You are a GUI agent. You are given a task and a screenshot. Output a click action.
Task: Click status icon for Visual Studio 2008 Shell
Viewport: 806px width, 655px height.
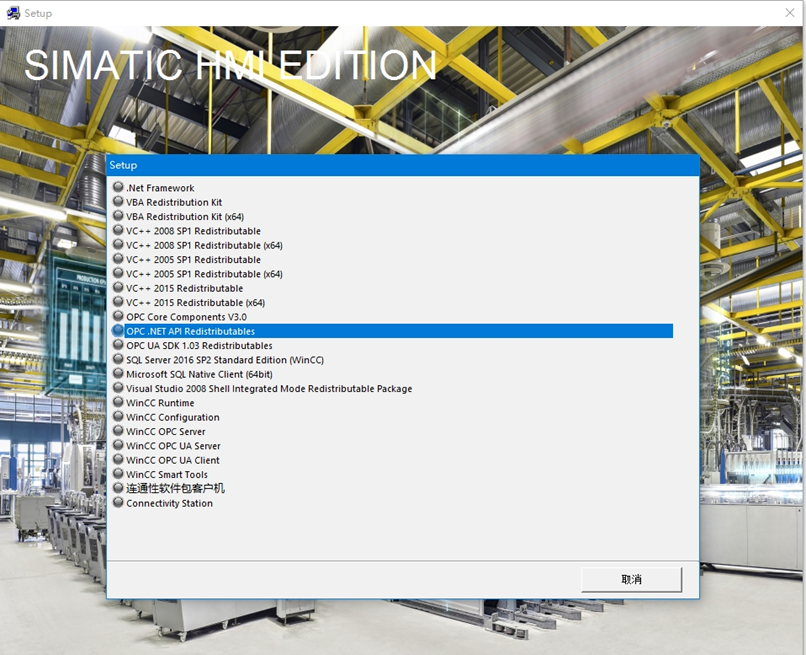[x=118, y=388]
